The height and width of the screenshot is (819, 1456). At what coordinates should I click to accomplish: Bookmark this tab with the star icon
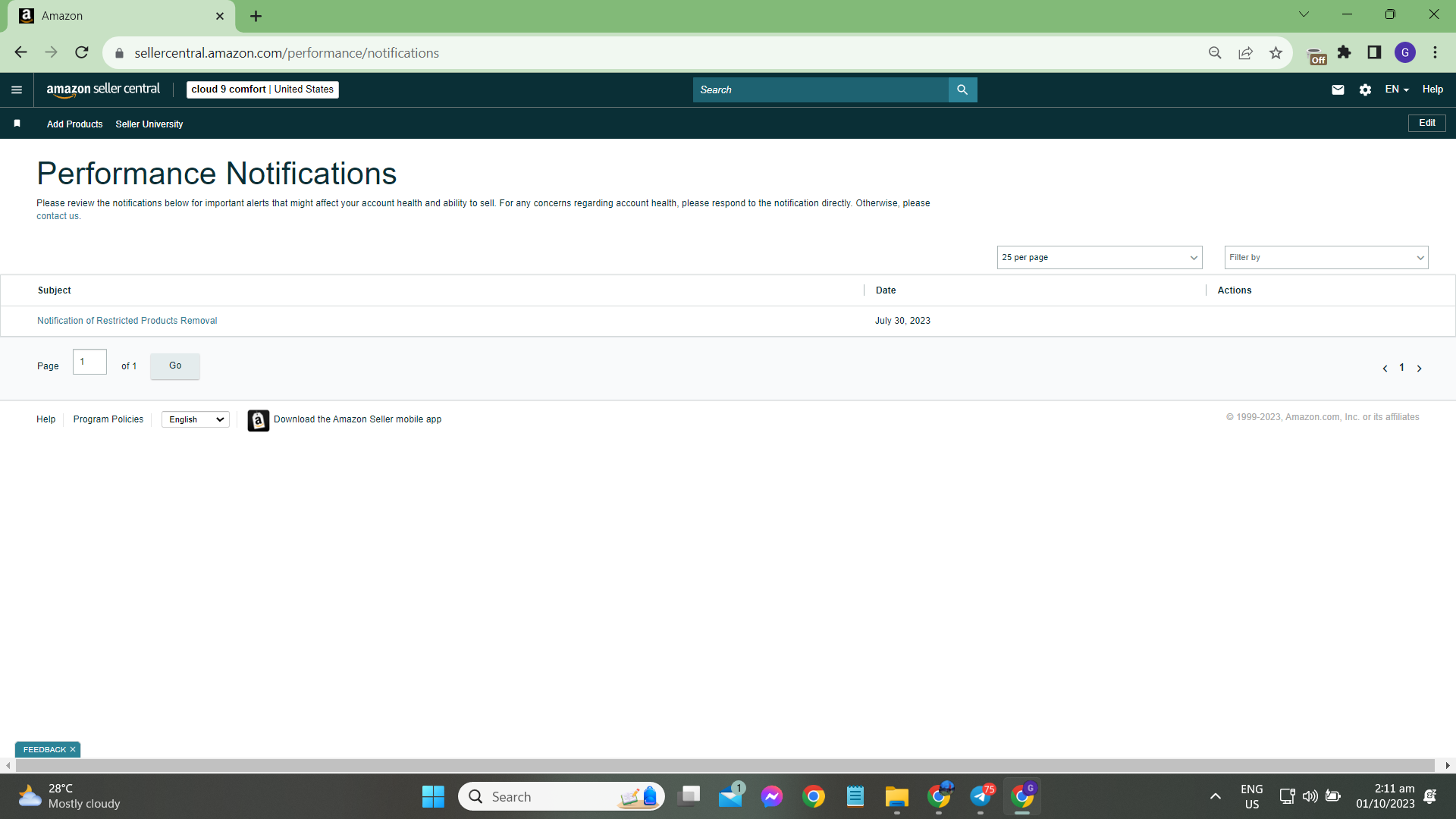click(1276, 52)
